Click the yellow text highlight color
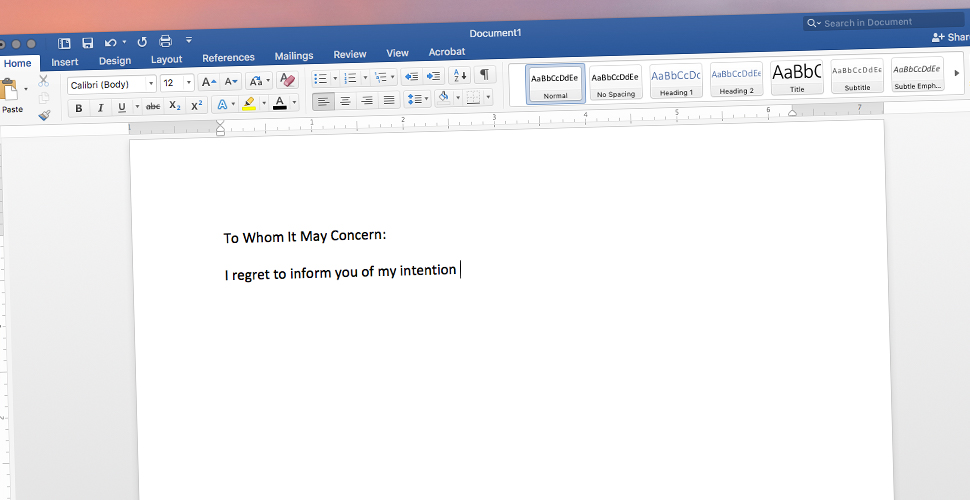Viewport: 970px width, 500px height. pyautogui.click(x=249, y=104)
